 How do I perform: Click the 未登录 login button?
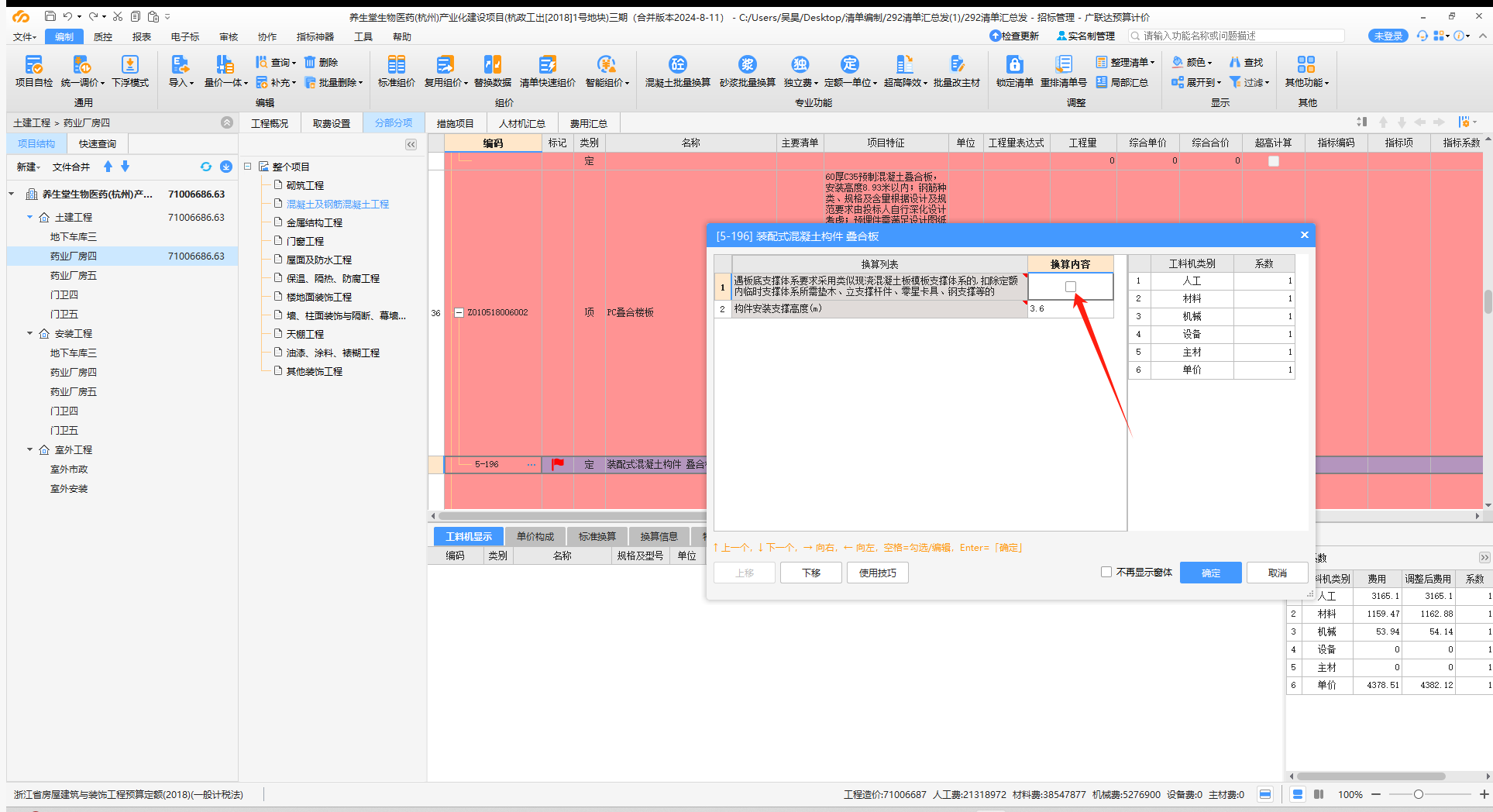coord(1388,36)
